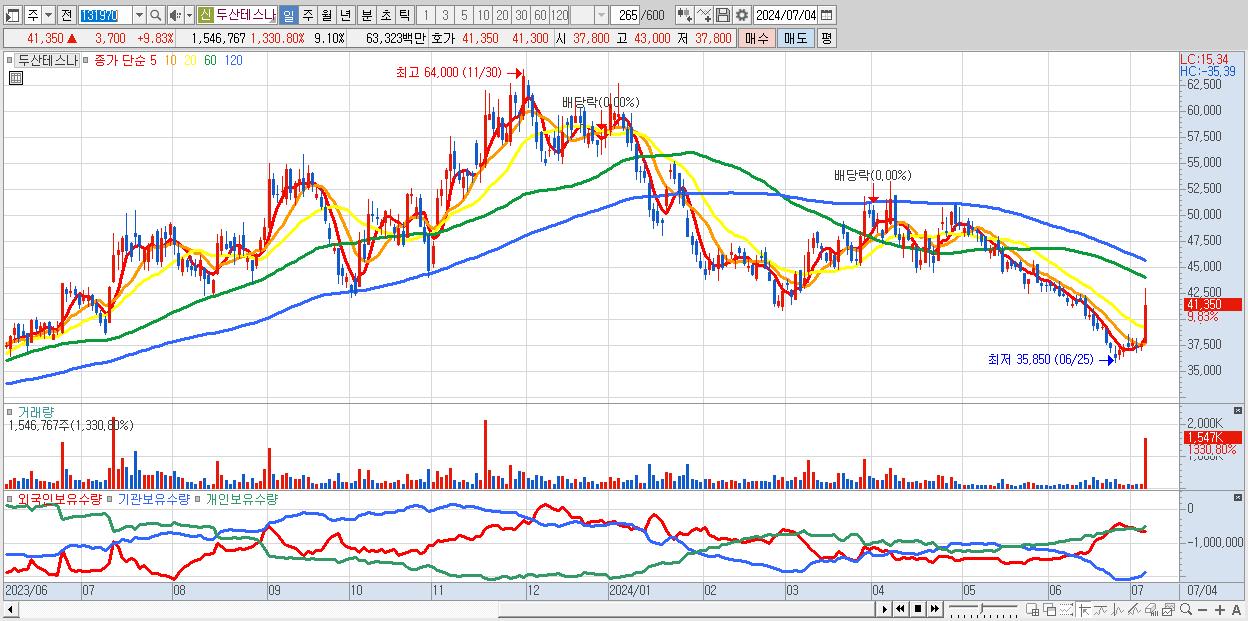Image resolution: width=1248 pixels, height=621 pixels.
Task: Select the 초 (second) period toggle
Action: click(385, 15)
